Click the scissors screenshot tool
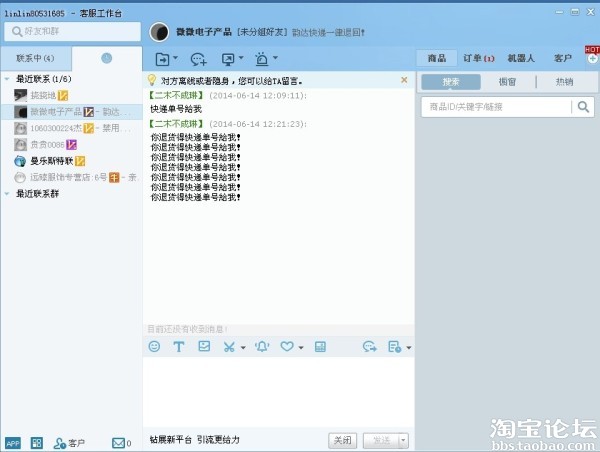 click(229, 347)
